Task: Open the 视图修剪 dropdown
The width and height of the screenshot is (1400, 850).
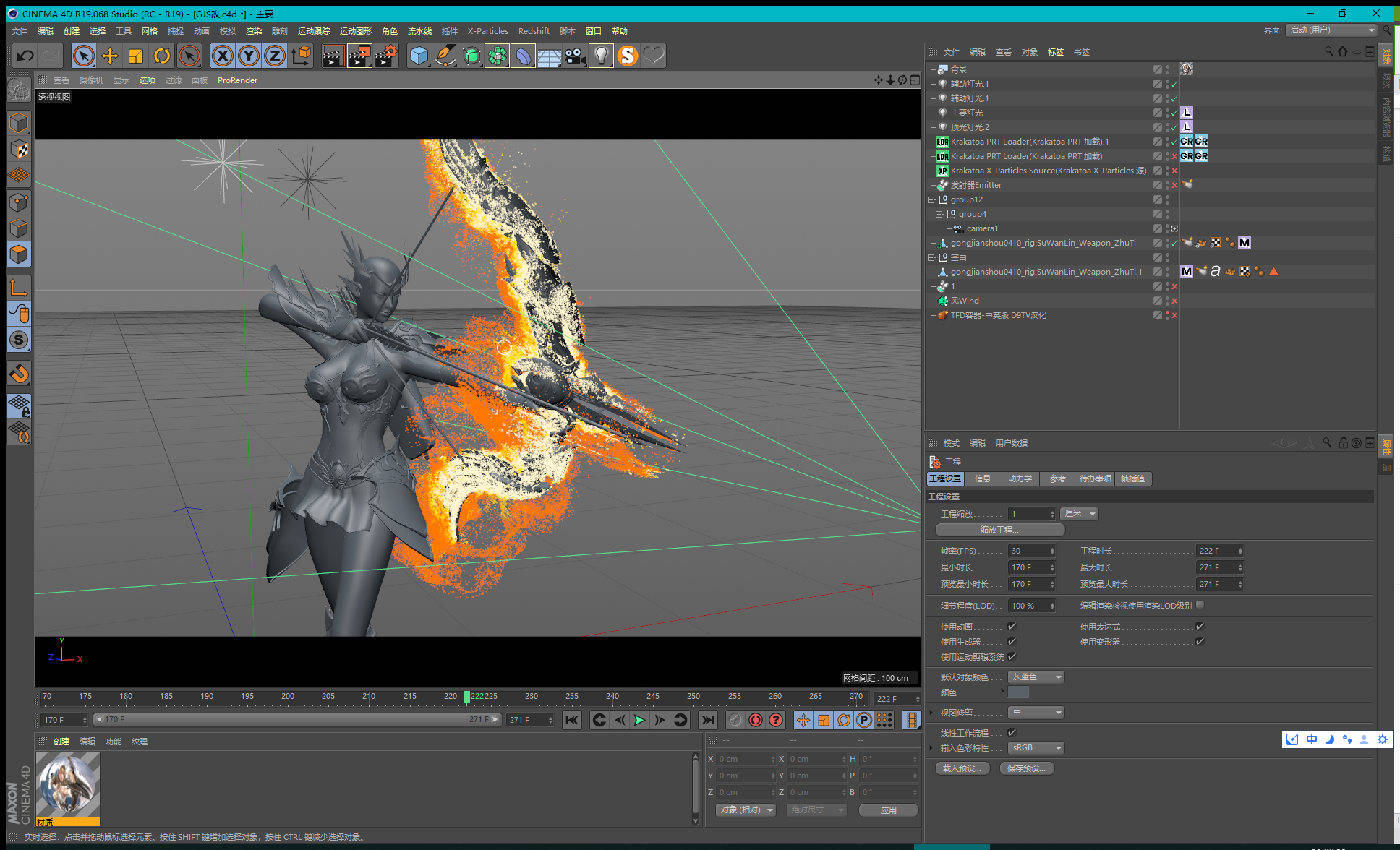Action: tap(1036, 713)
